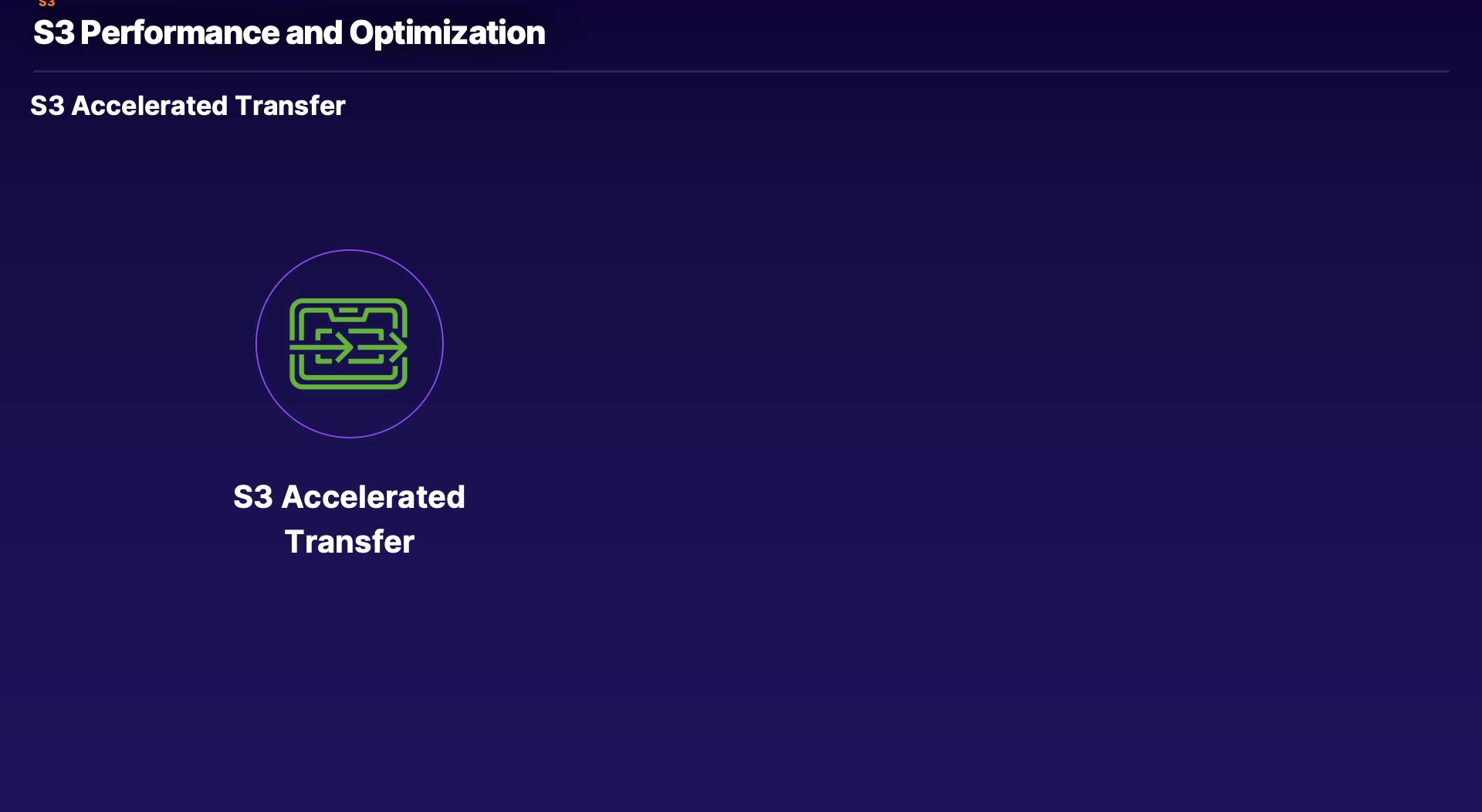Screen dimensions: 1482x812
Task: Click the small orange S3 label at top
Action: [47, 4]
